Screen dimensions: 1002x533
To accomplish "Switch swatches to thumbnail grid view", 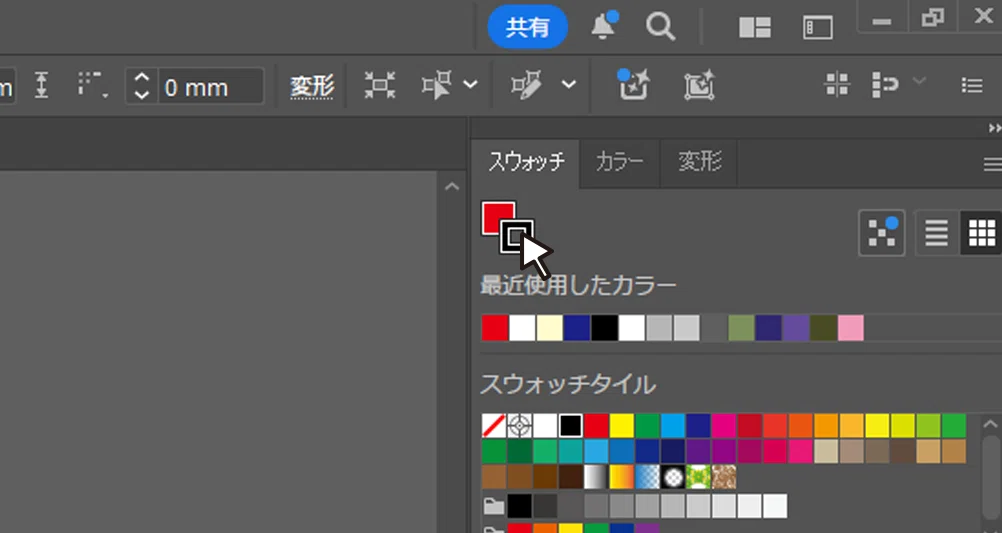I will 981,233.
